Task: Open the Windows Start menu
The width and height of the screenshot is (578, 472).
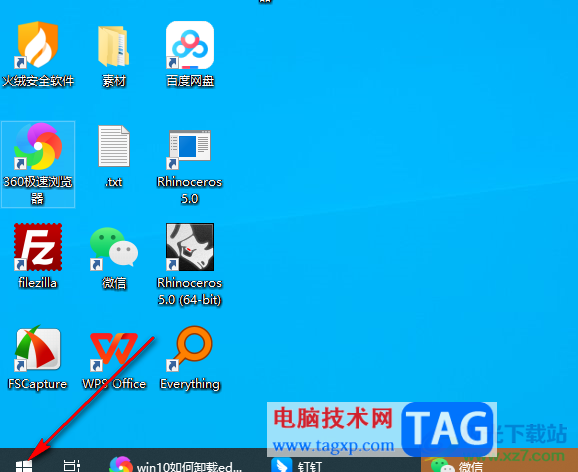Action: (x=24, y=465)
